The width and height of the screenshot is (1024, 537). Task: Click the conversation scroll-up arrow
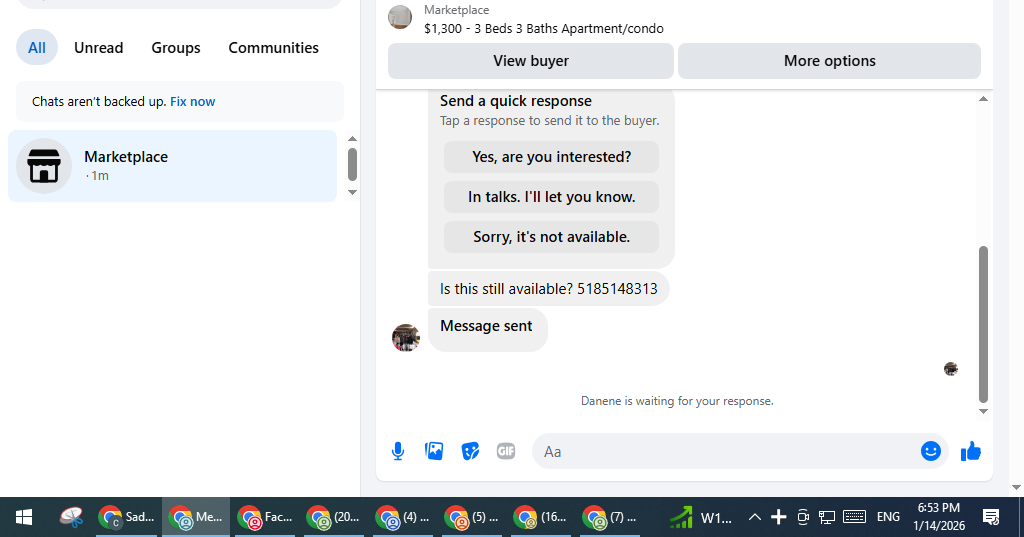(984, 99)
